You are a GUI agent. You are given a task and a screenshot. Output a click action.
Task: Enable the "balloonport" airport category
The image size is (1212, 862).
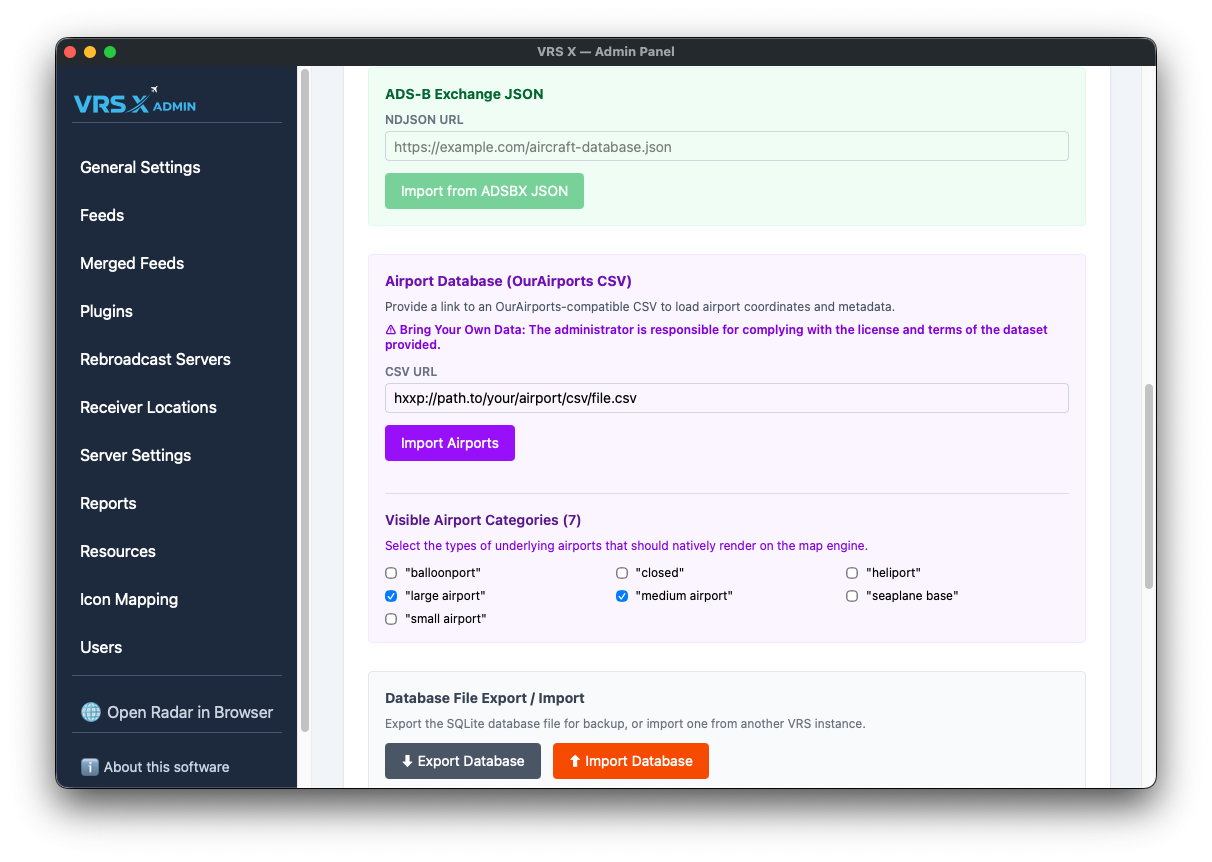click(x=391, y=573)
